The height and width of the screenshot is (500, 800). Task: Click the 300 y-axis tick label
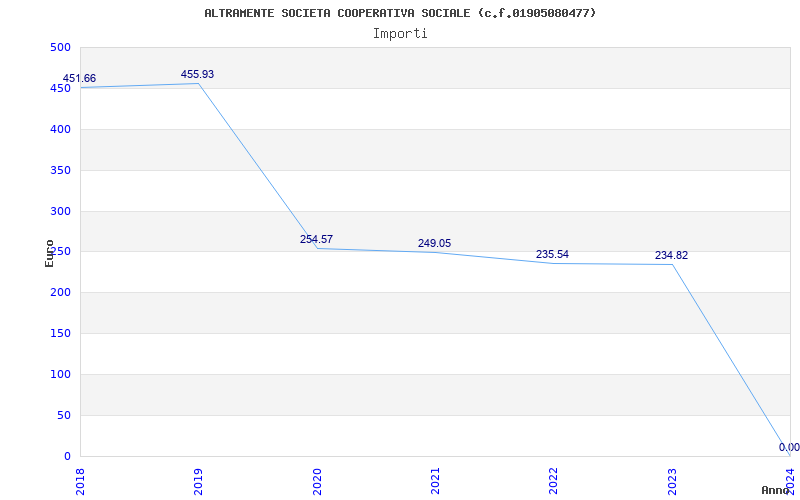pos(60,211)
